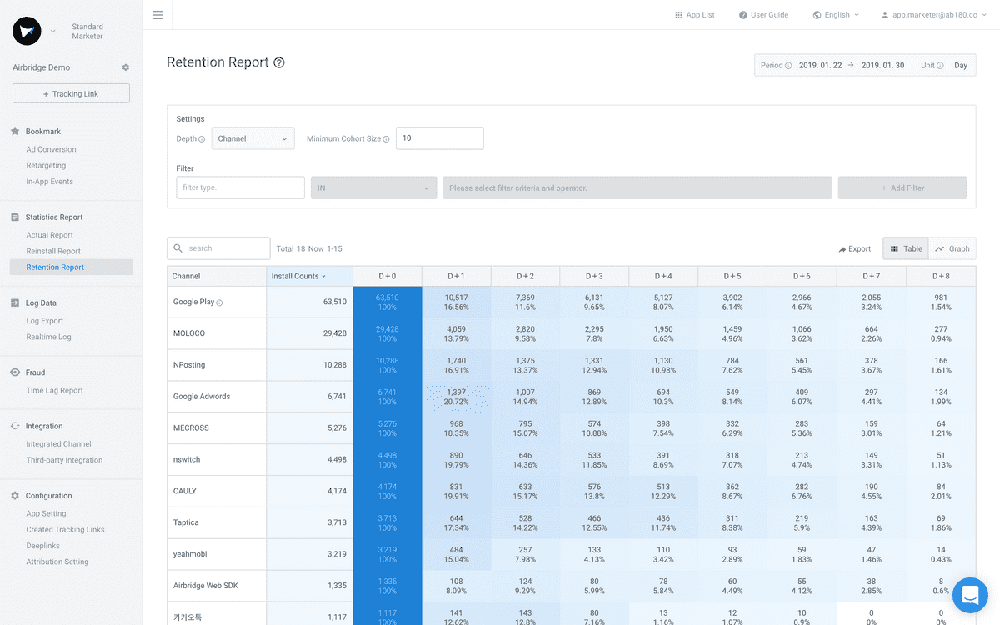Screen dimensions: 1000x625
Task: Export the retention table
Action: 855,249
